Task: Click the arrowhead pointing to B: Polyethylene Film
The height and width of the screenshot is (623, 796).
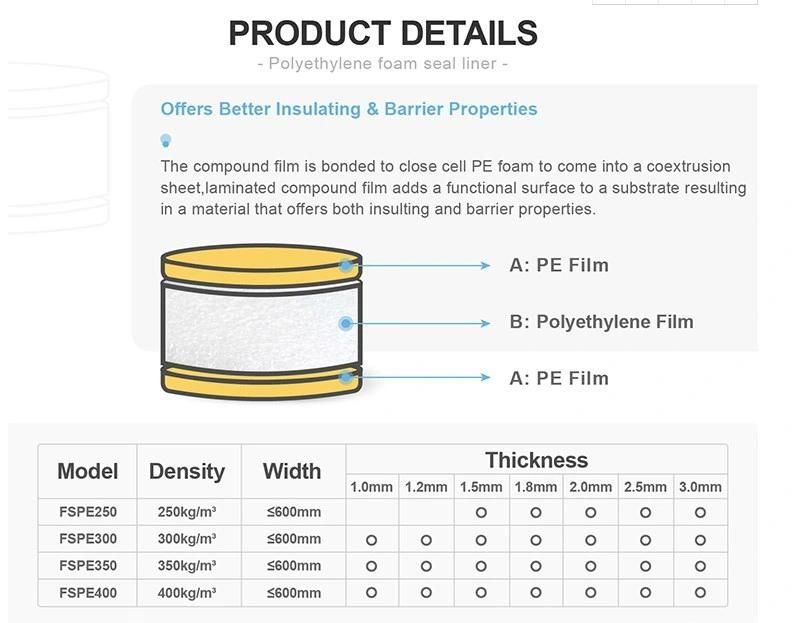Action: click(x=485, y=323)
